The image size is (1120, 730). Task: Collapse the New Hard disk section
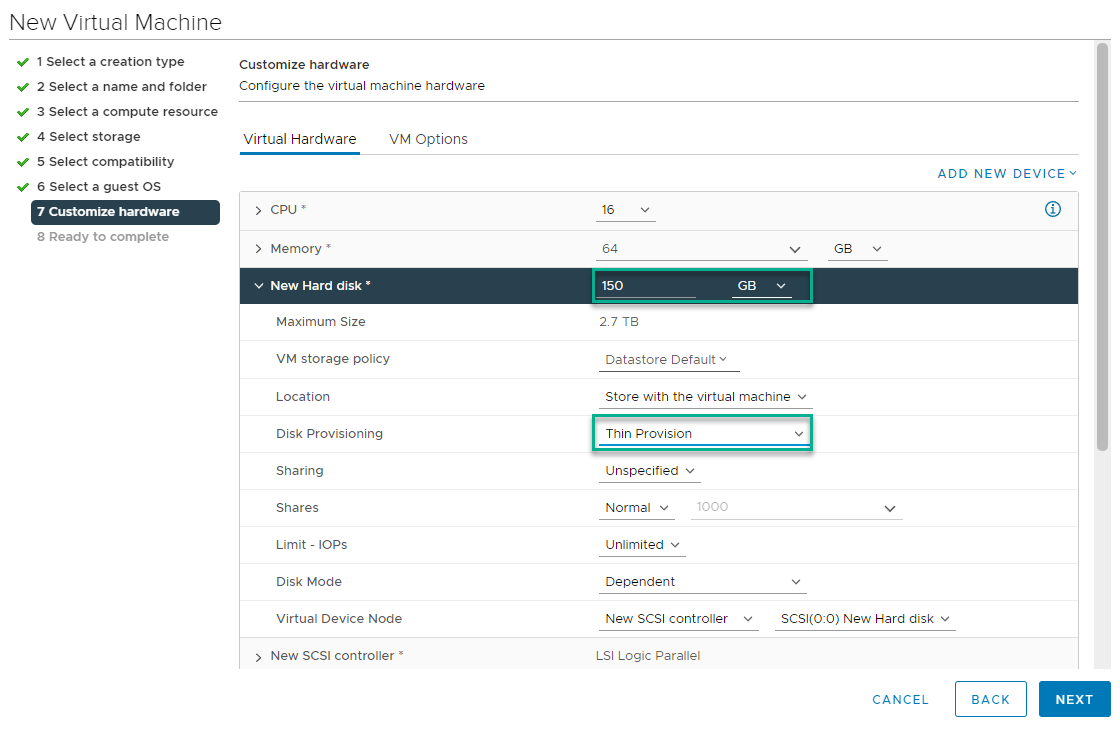click(x=259, y=286)
